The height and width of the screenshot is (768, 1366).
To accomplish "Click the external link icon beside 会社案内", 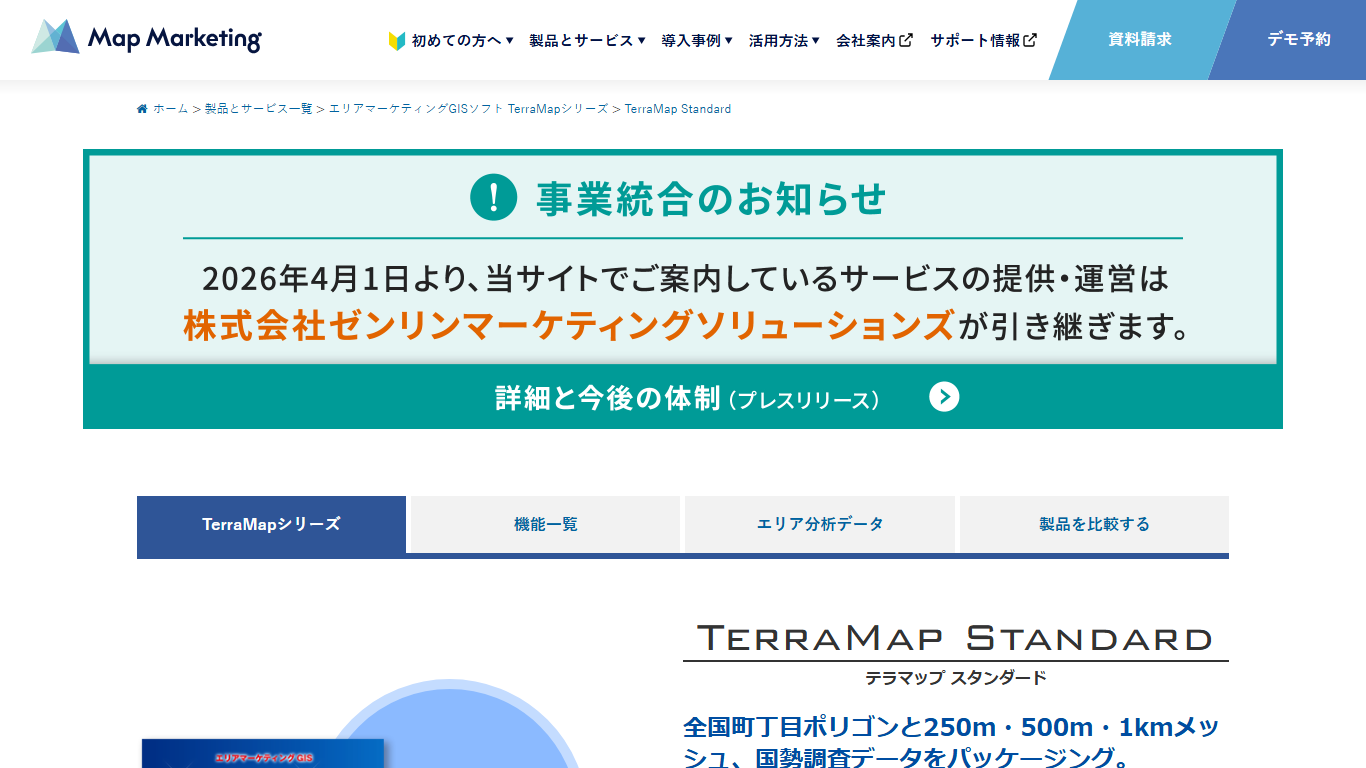I will (x=906, y=41).
